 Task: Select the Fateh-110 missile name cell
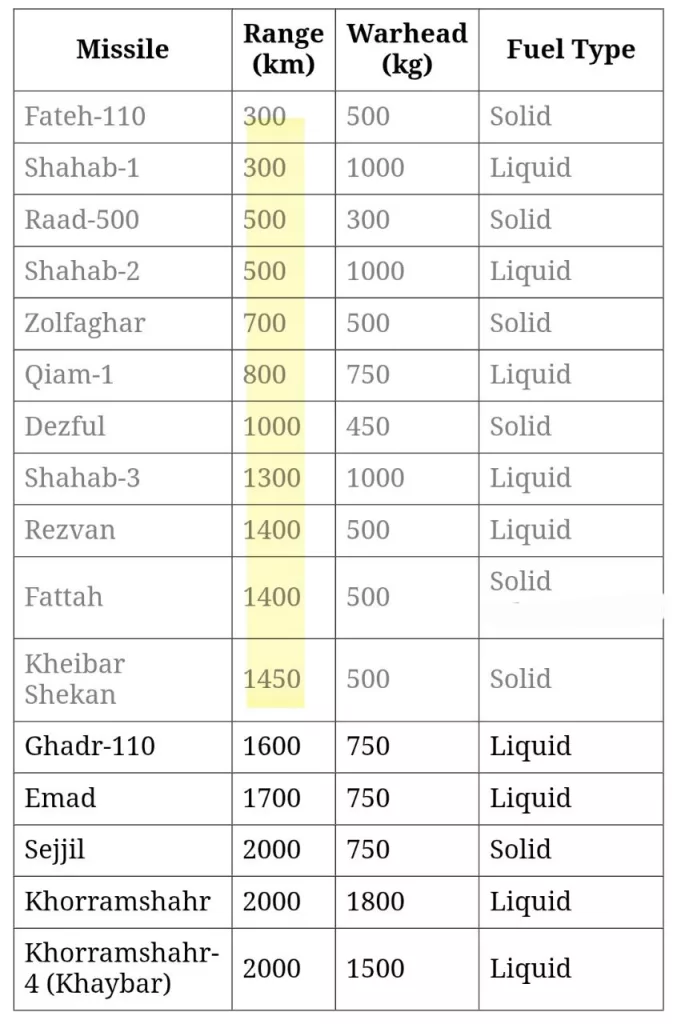[x=85, y=117]
